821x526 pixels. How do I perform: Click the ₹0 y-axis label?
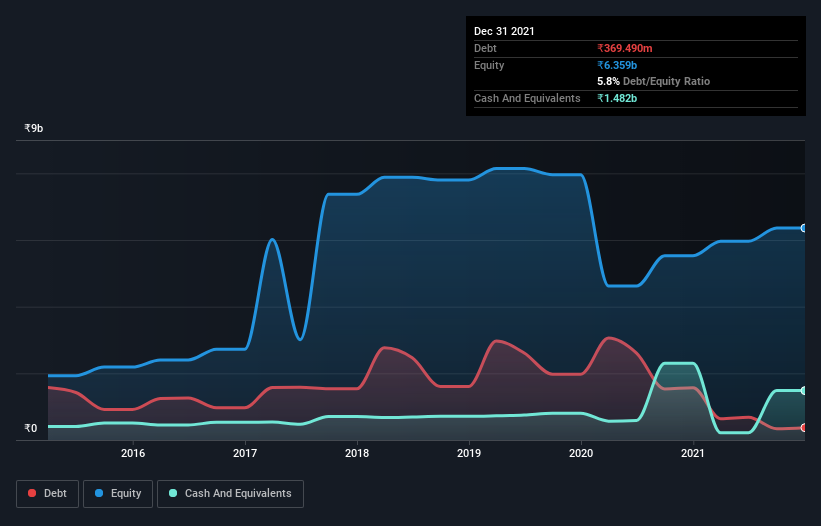coord(31,428)
